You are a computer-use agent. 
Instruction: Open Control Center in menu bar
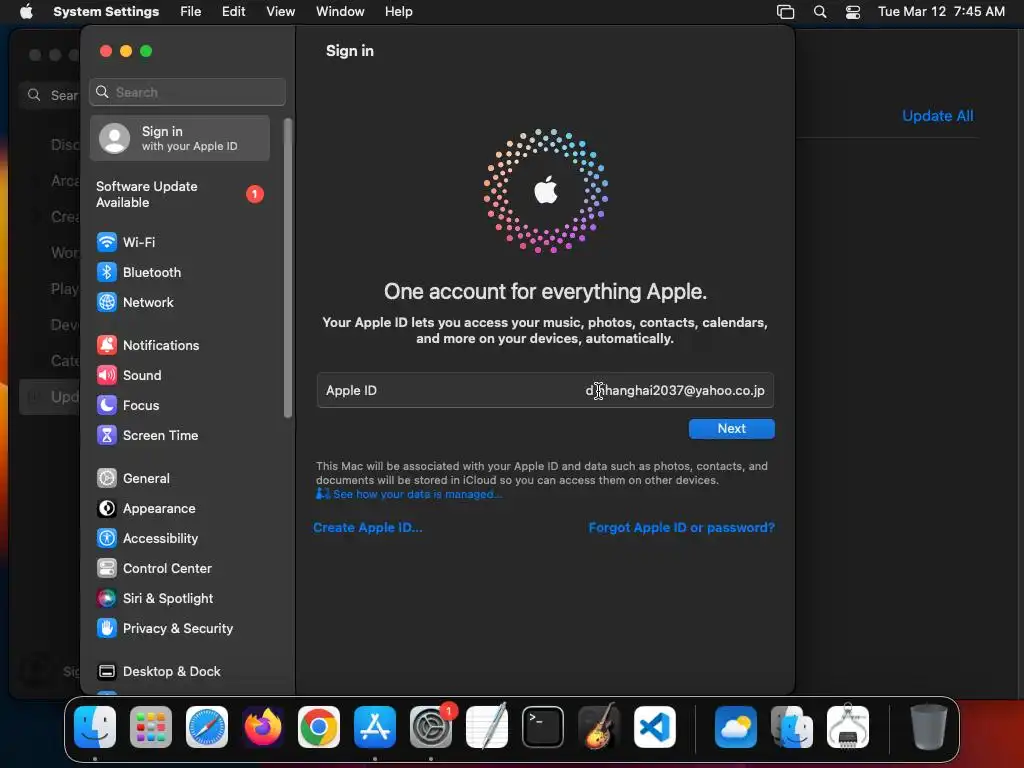tap(853, 12)
